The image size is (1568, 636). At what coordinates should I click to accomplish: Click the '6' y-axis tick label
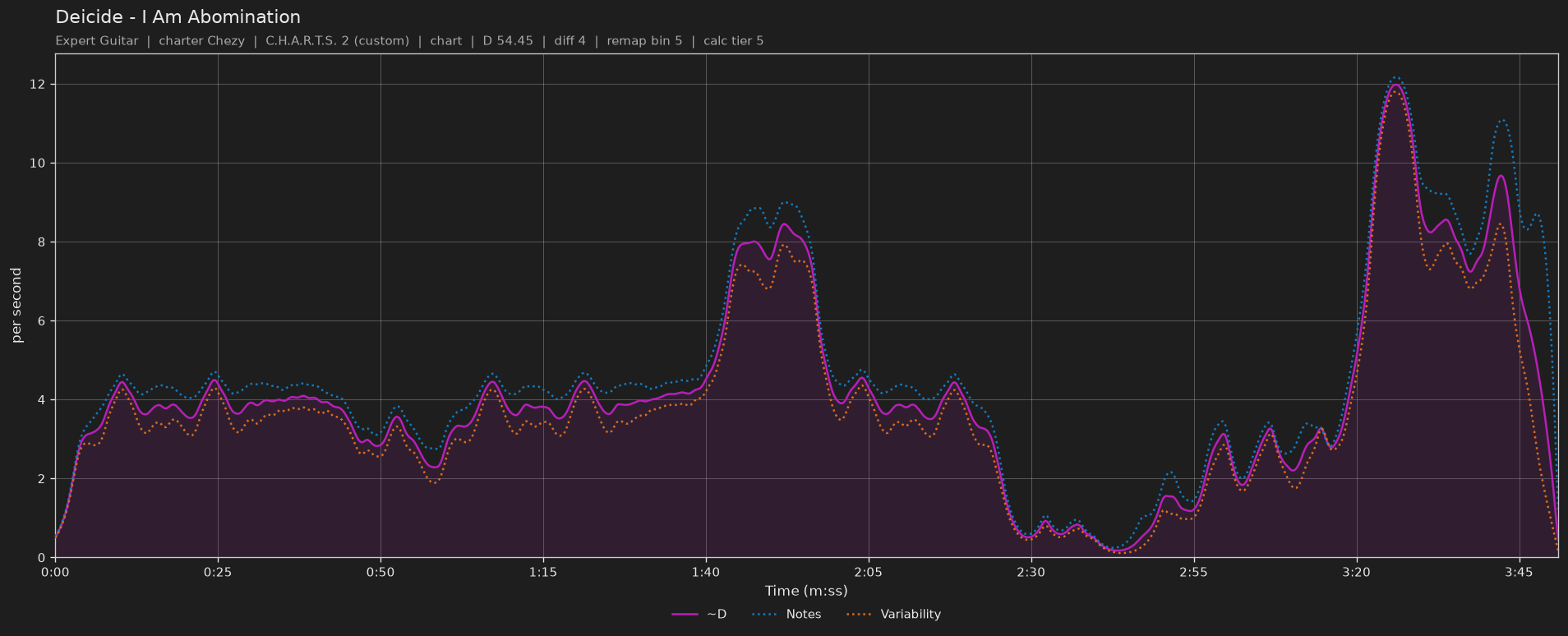[42, 321]
